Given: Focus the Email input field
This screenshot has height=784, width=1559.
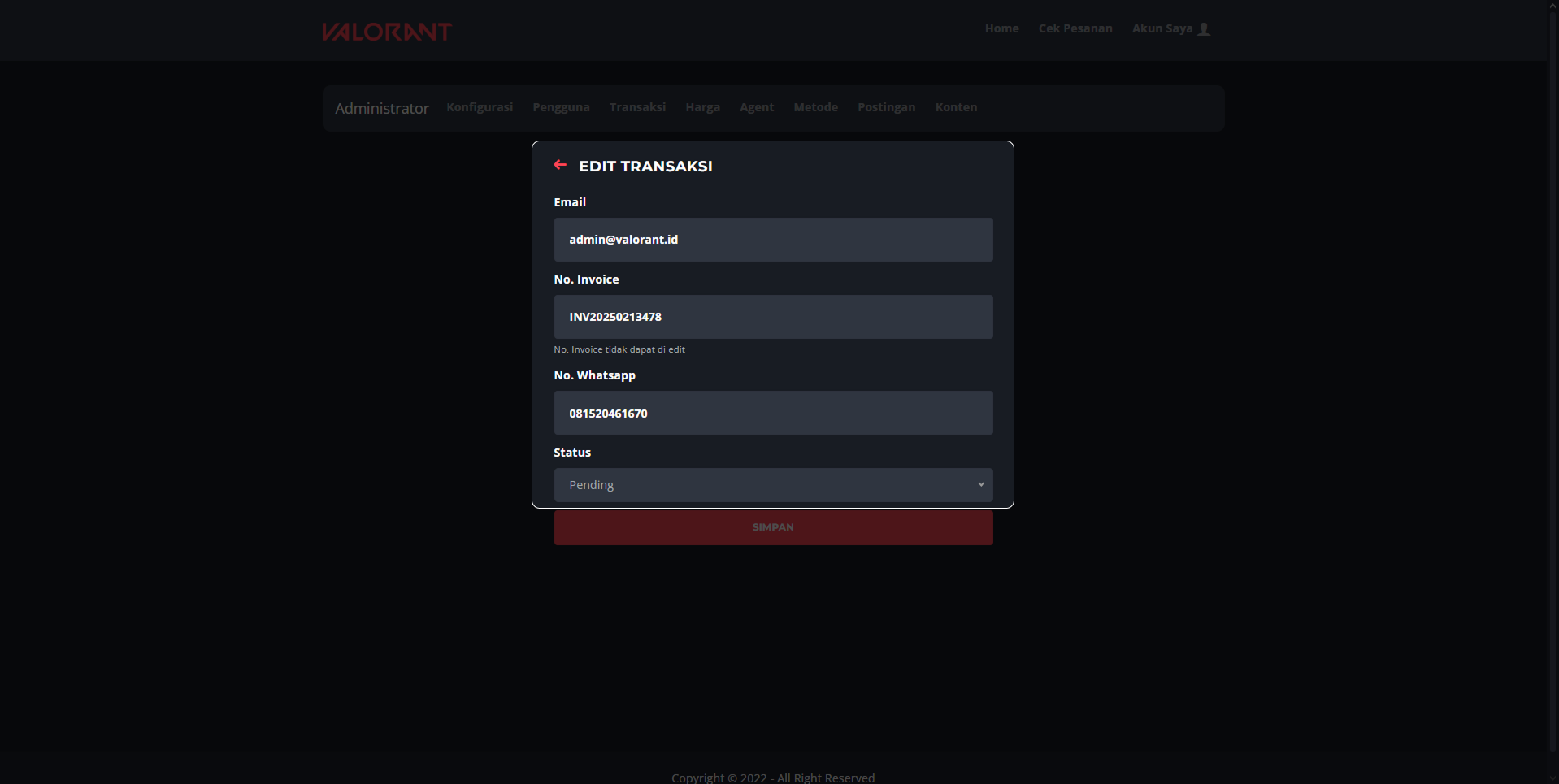Looking at the screenshot, I should point(773,240).
